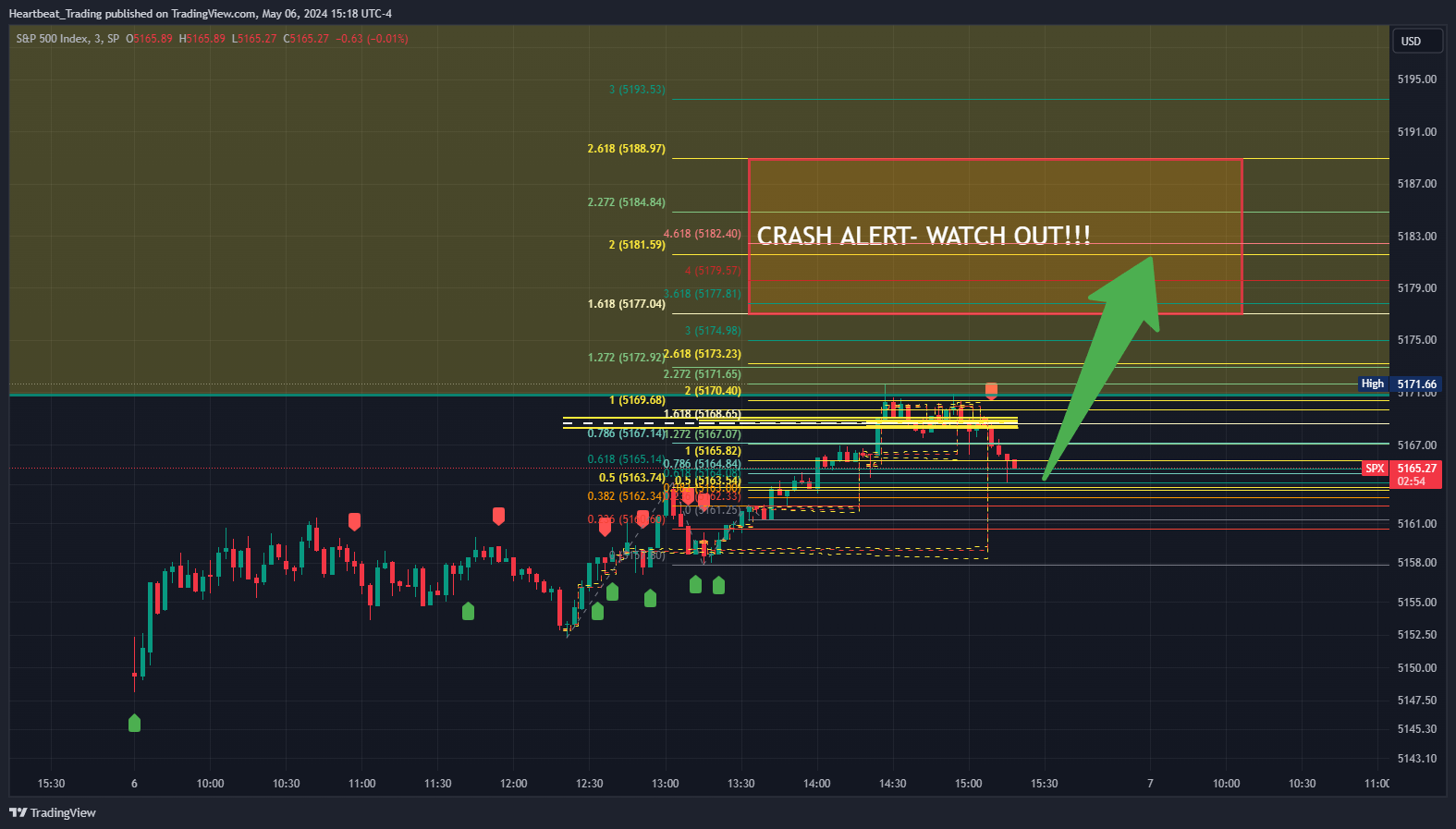1456x829 pixels.
Task: Click the day 7 marker on time axis
Action: point(1150,784)
